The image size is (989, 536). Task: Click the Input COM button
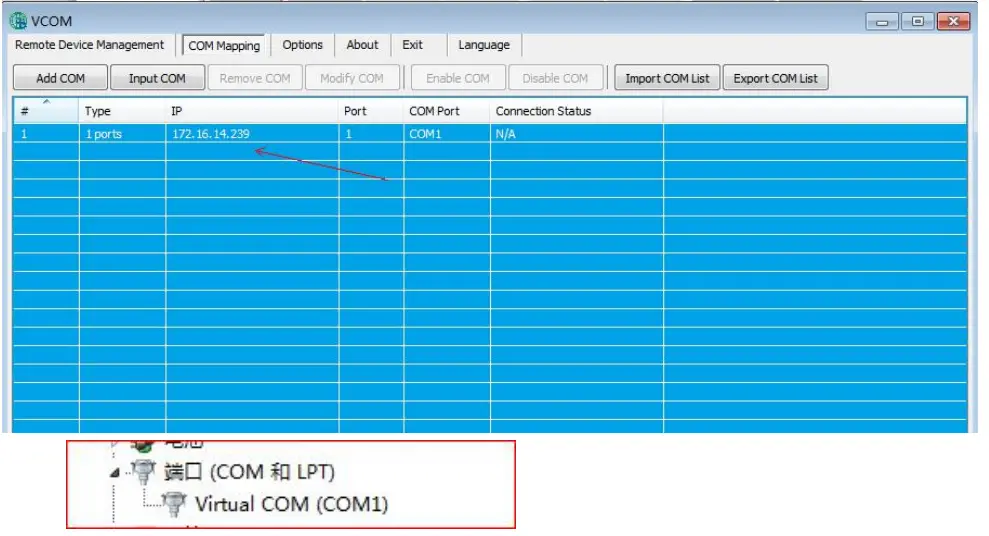(x=157, y=78)
